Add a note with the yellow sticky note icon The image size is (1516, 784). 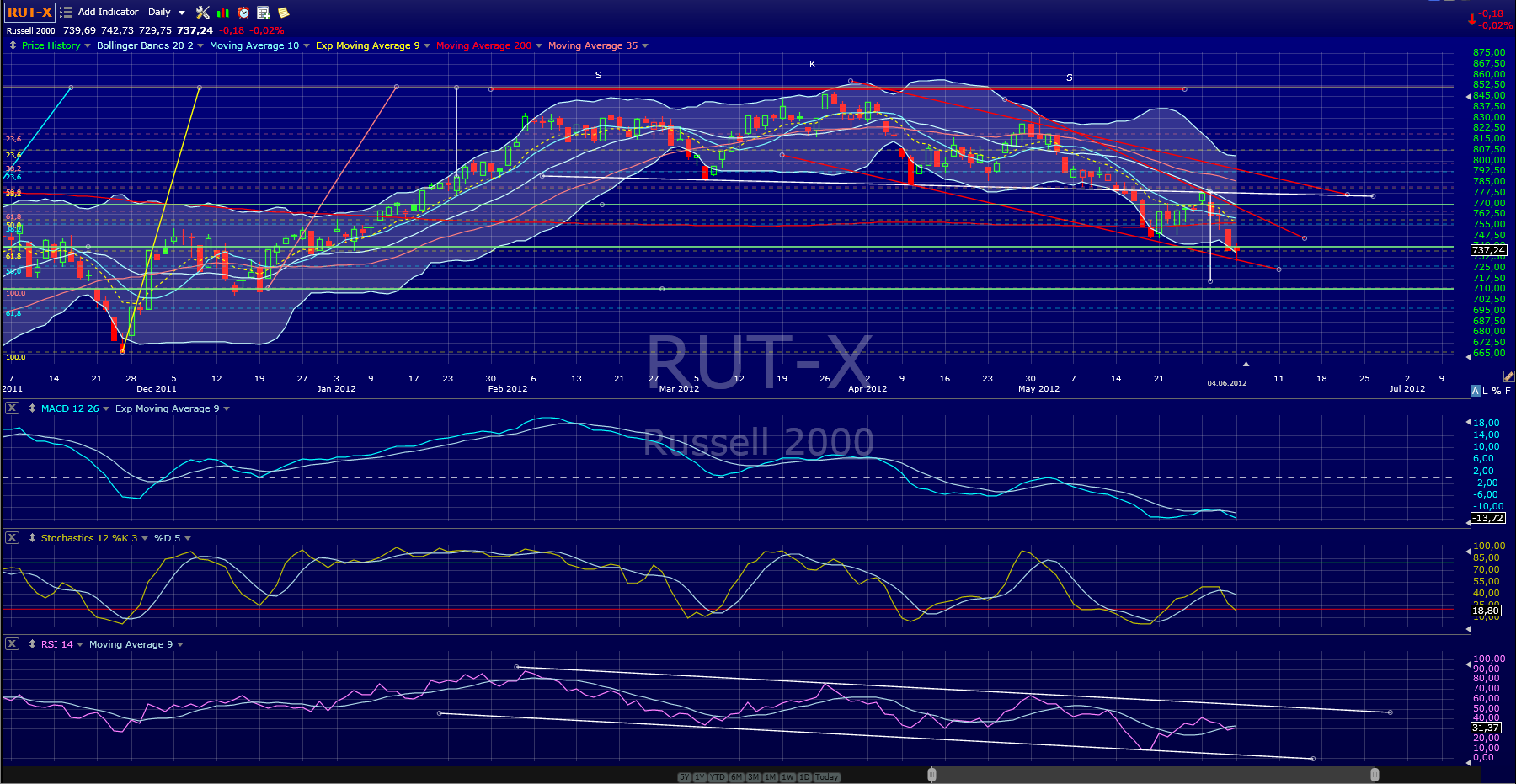click(x=284, y=13)
